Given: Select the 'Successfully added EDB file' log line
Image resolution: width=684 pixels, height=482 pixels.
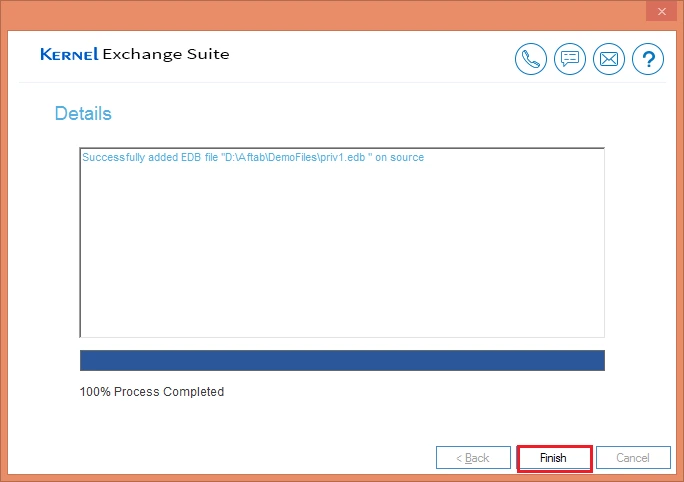Looking at the screenshot, I should (253, 157).
